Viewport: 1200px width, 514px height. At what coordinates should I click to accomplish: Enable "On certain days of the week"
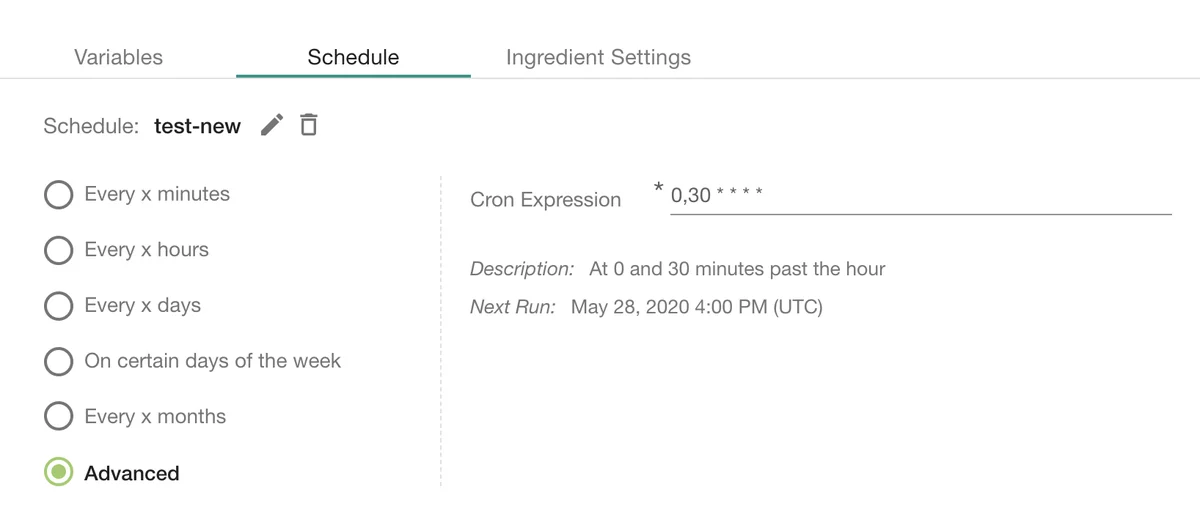point(59,361)
